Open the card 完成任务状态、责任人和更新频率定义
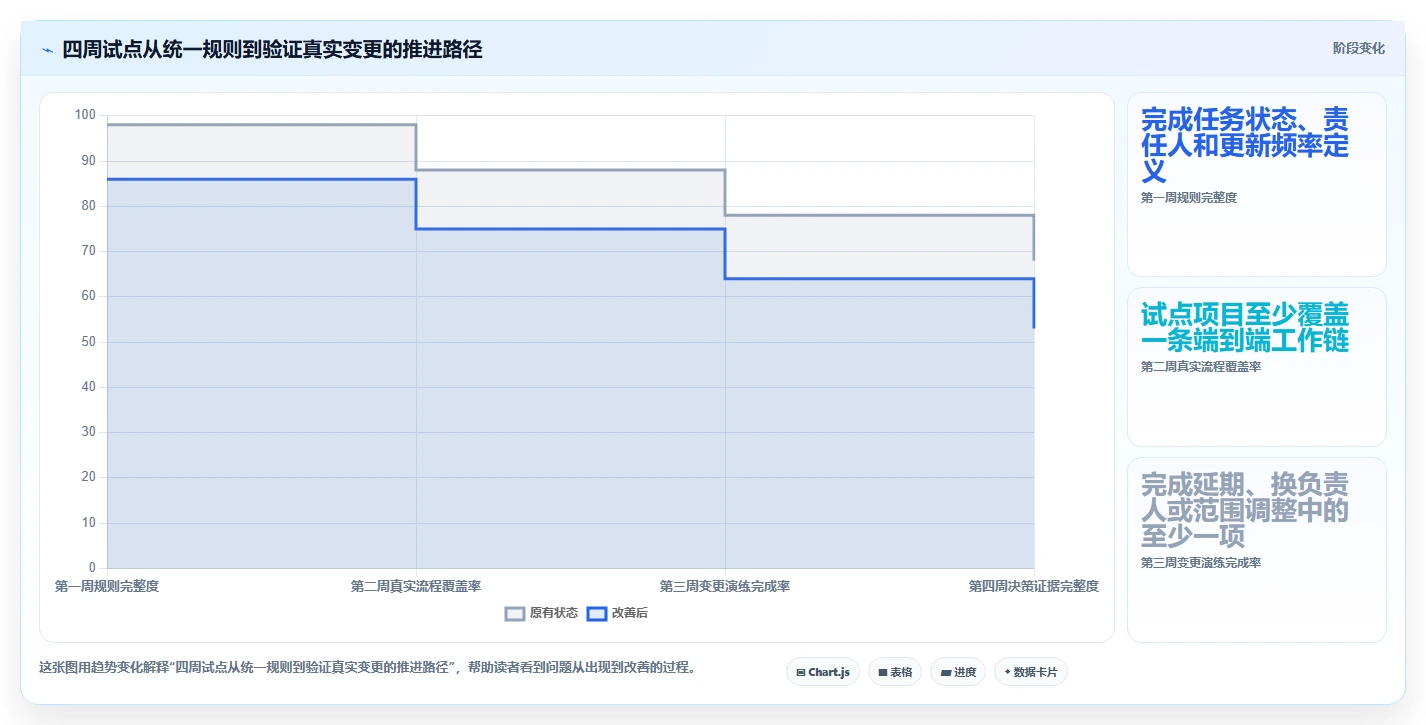The width and height of the screenshot is (1426, 725). click(1257, 184)
